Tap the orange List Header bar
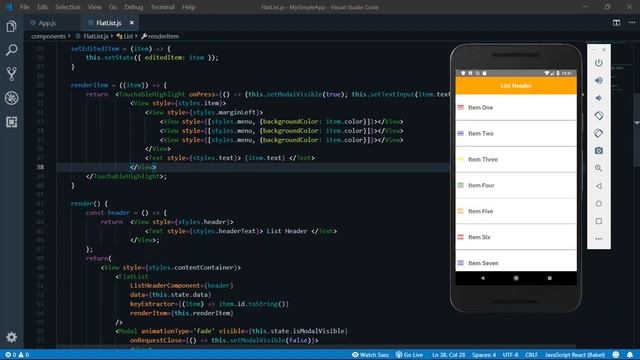Screen dimensions: 640x360 516,86
